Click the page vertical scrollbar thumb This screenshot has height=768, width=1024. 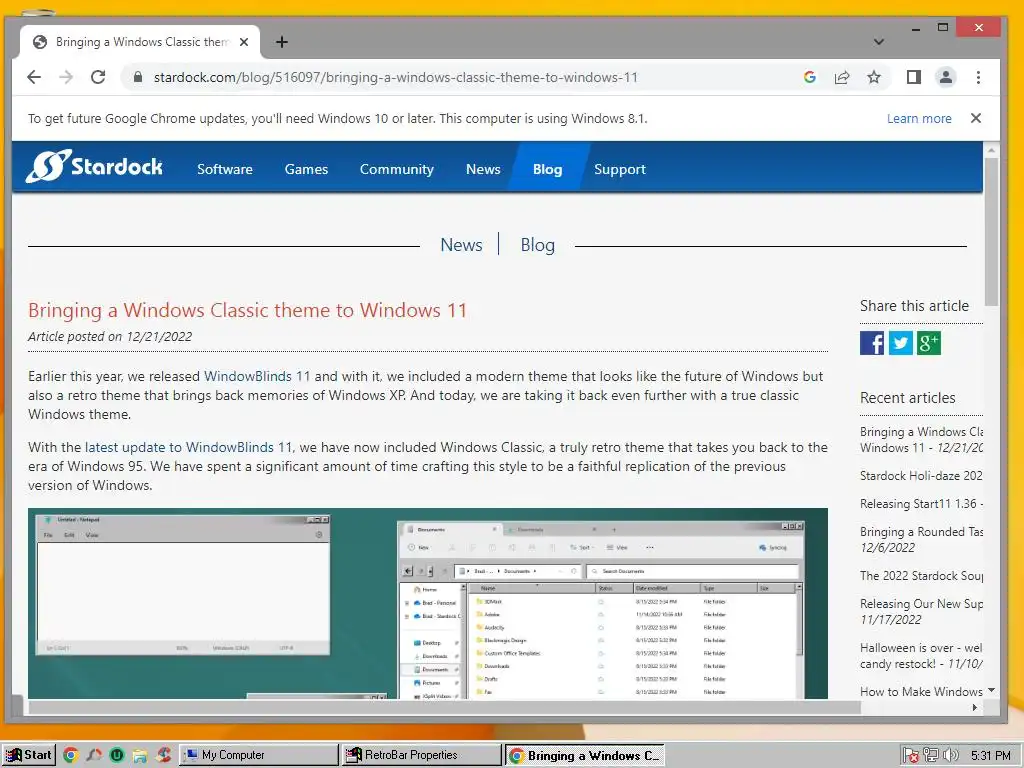coord(991,232)
